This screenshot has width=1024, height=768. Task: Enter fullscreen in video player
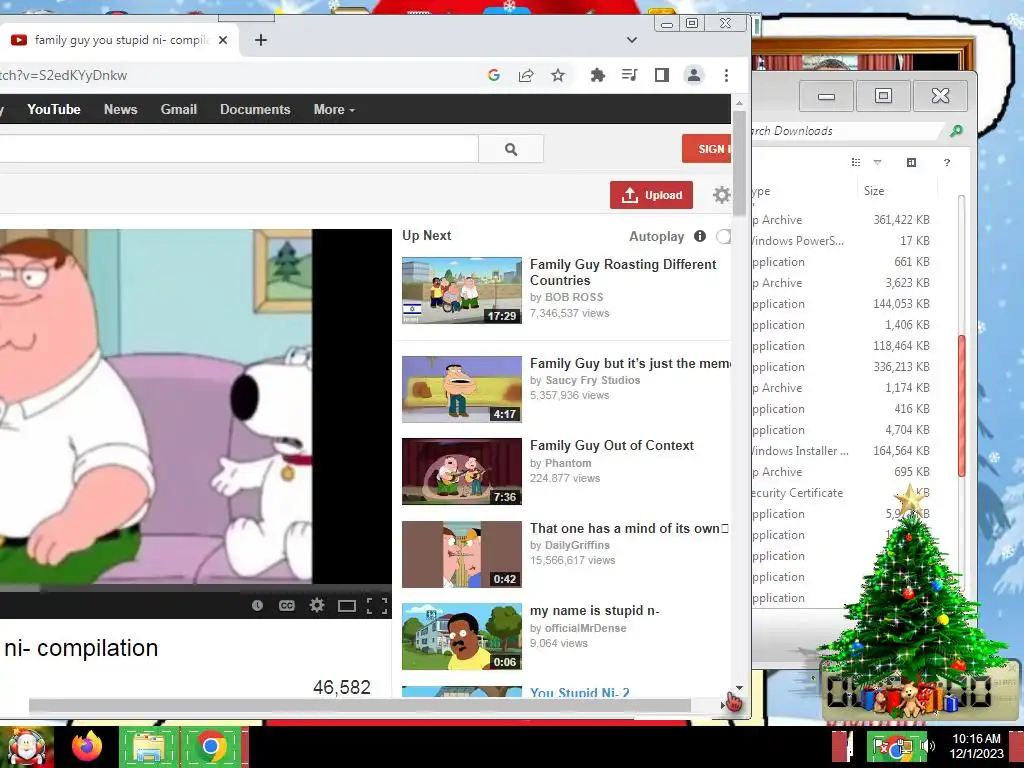tap(377, 606)
